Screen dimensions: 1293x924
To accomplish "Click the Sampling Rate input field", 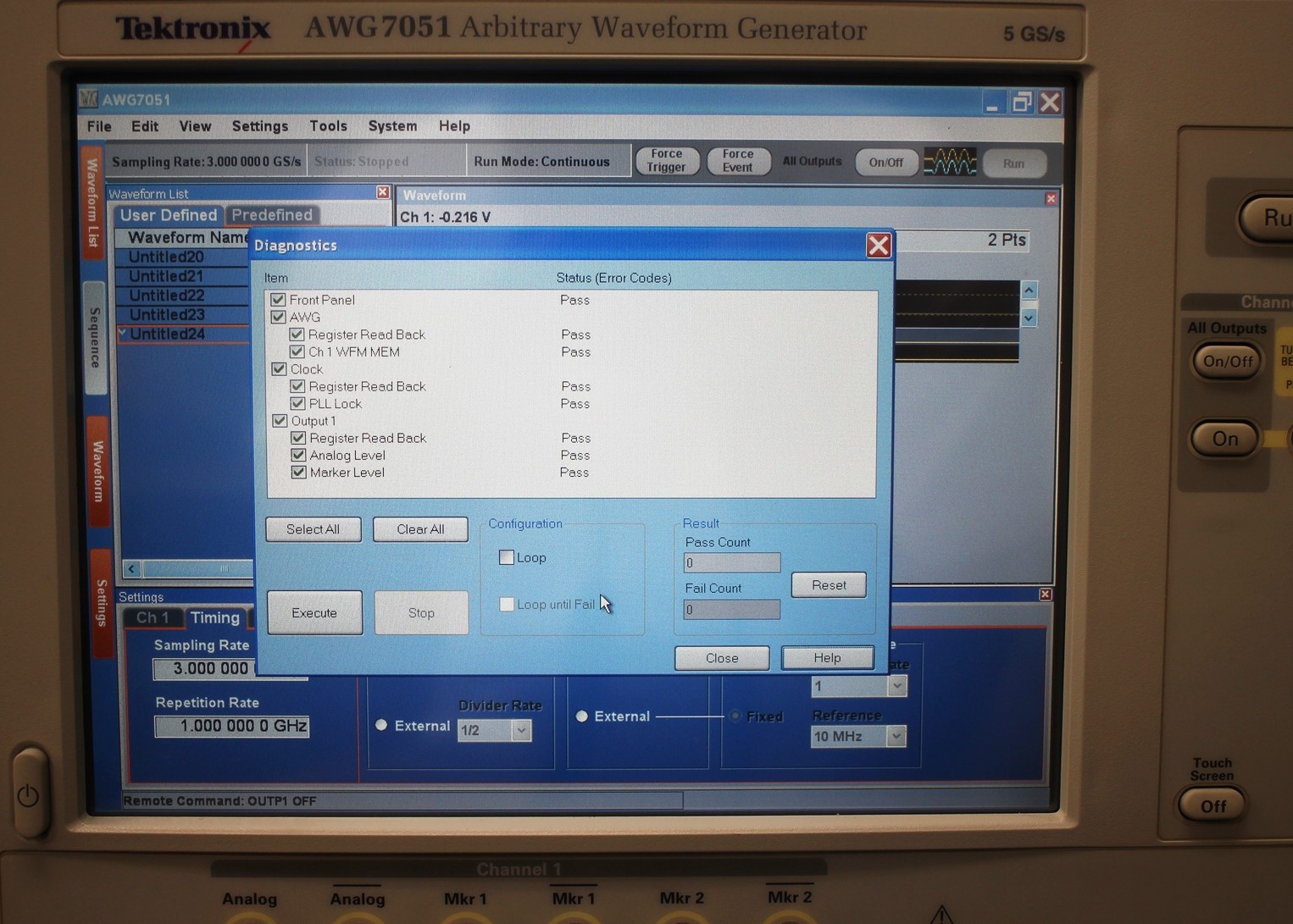I will (203, 668).
